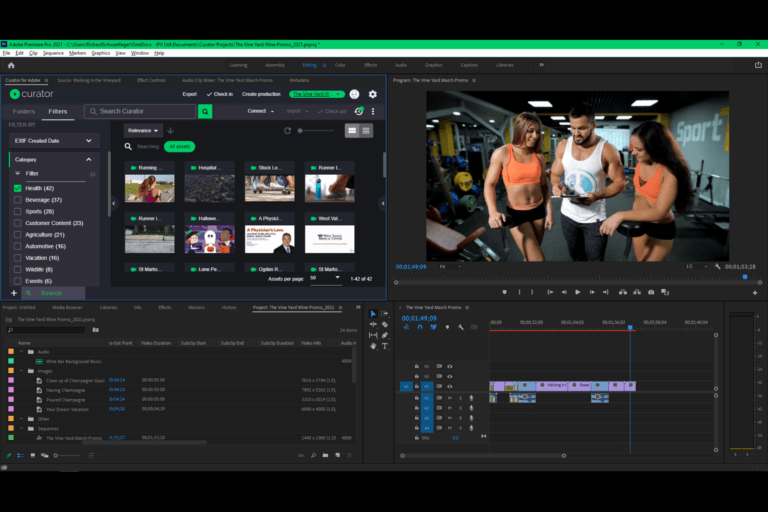Expand the EXIF Created Date filter

point(88,141)
